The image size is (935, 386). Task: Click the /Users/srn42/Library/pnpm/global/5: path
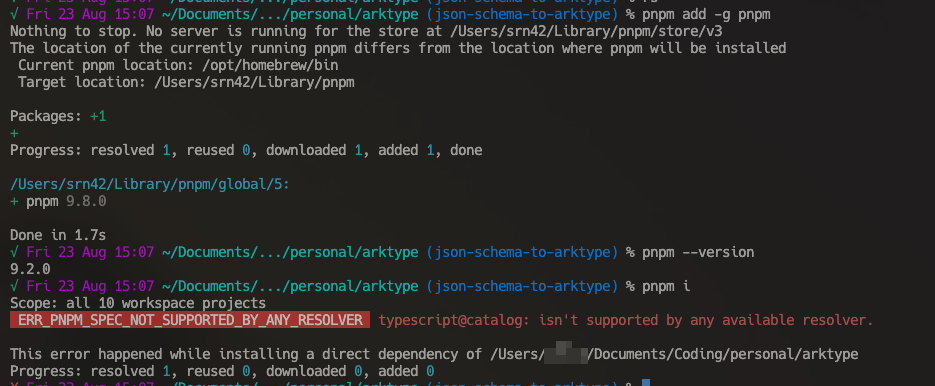coord(150,184)
